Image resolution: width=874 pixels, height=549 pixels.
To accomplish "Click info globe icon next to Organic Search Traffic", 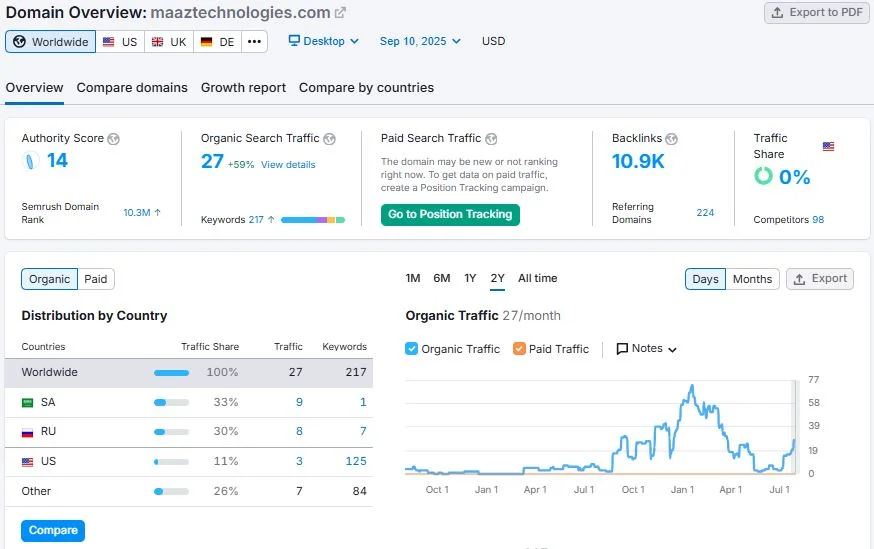I will click(329, 139).
